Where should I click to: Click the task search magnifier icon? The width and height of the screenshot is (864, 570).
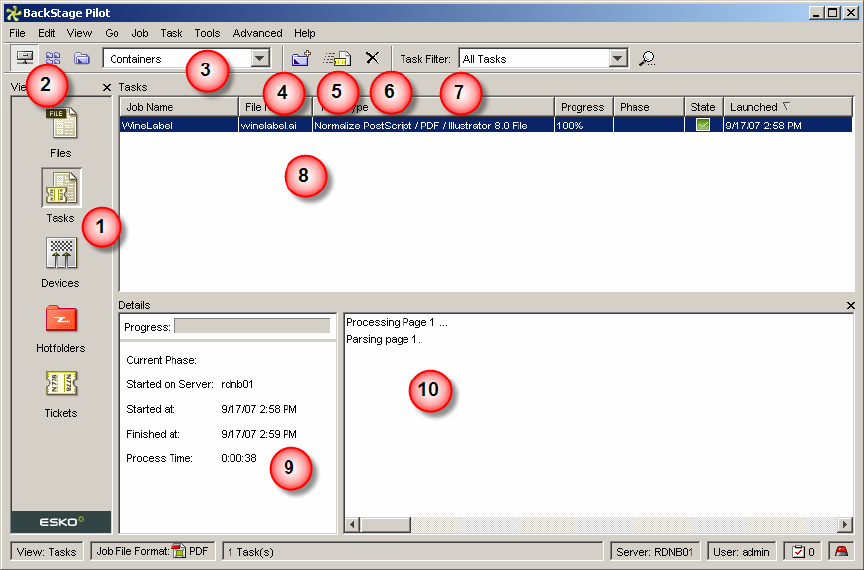point(647,58)
